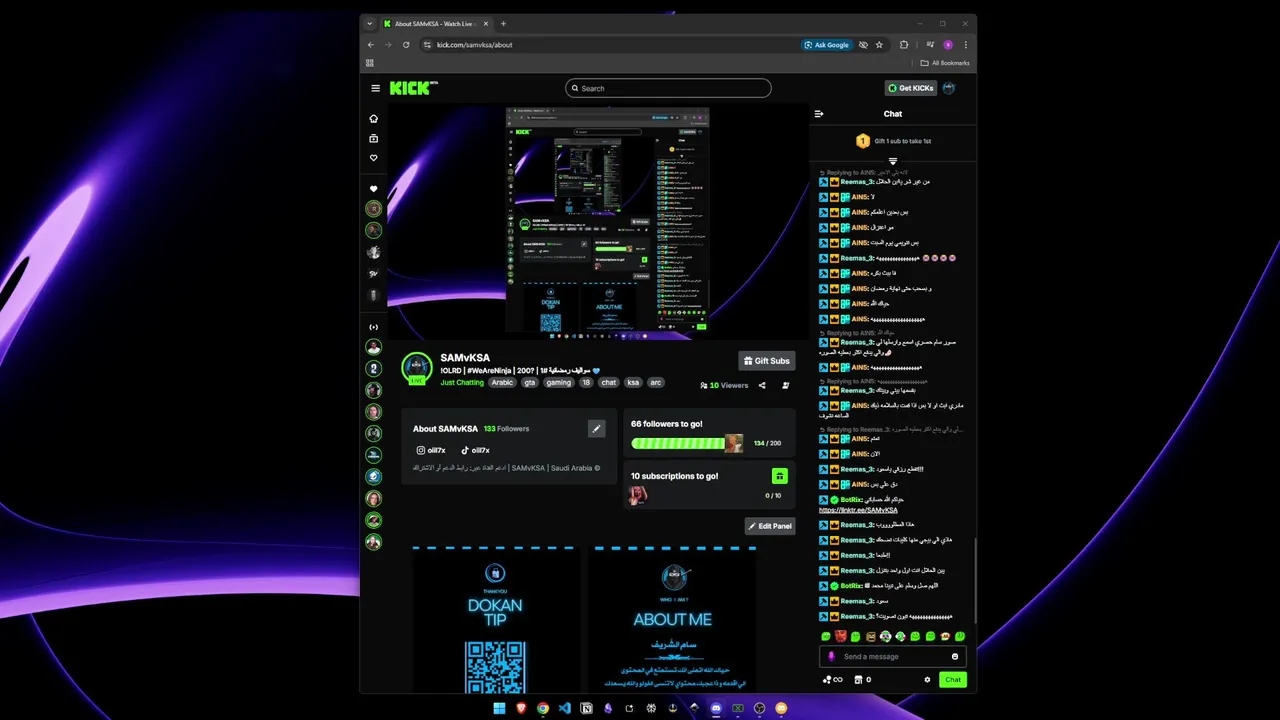Reload the page in Chrome
Image resolution: width=1280 pixels, height=720 pixels.
tap(406, 45)
